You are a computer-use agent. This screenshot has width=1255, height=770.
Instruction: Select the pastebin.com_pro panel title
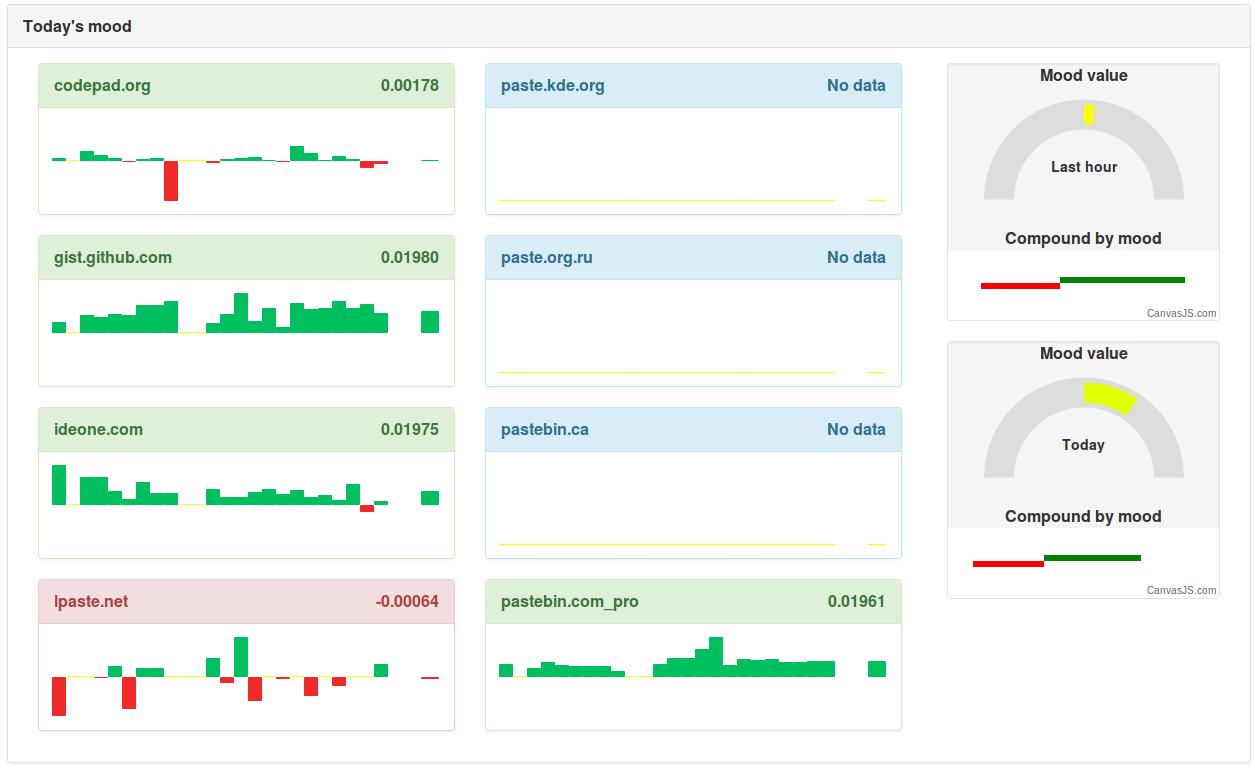click(569, 601)
